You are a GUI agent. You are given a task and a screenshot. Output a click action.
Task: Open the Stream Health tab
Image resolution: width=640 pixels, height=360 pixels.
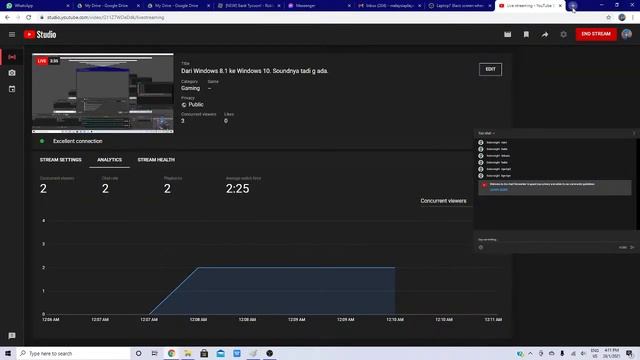point(156,160)
